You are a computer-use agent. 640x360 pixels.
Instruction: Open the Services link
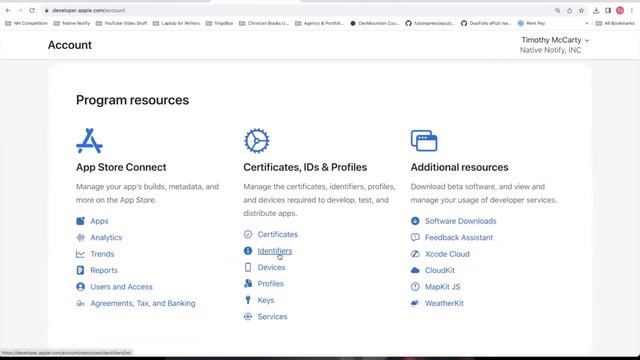[272, 316]
